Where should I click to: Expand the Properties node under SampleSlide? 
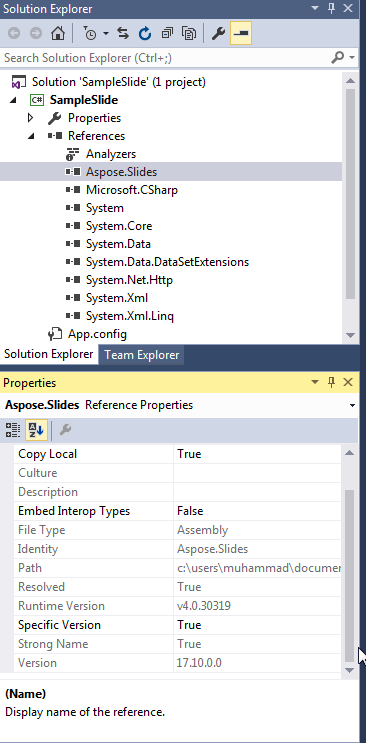31,118
